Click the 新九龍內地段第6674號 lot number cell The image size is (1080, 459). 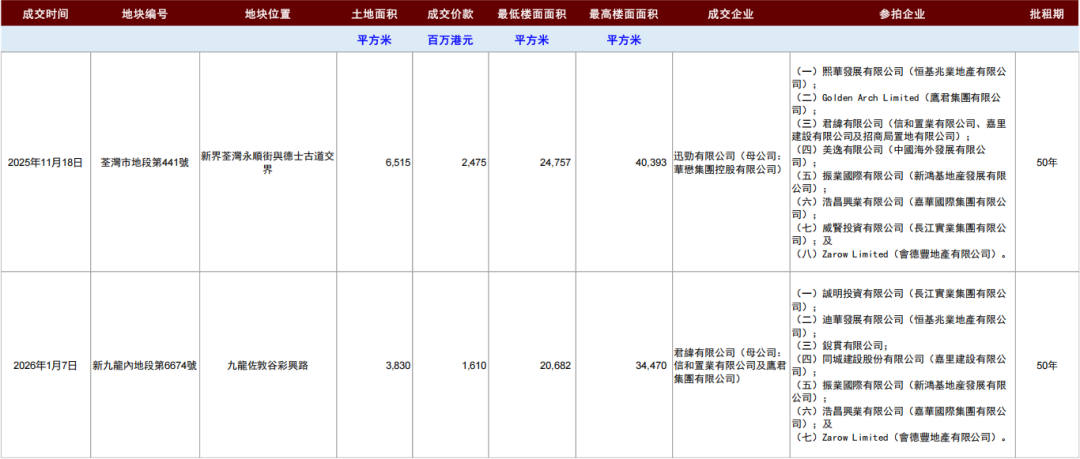145,366
